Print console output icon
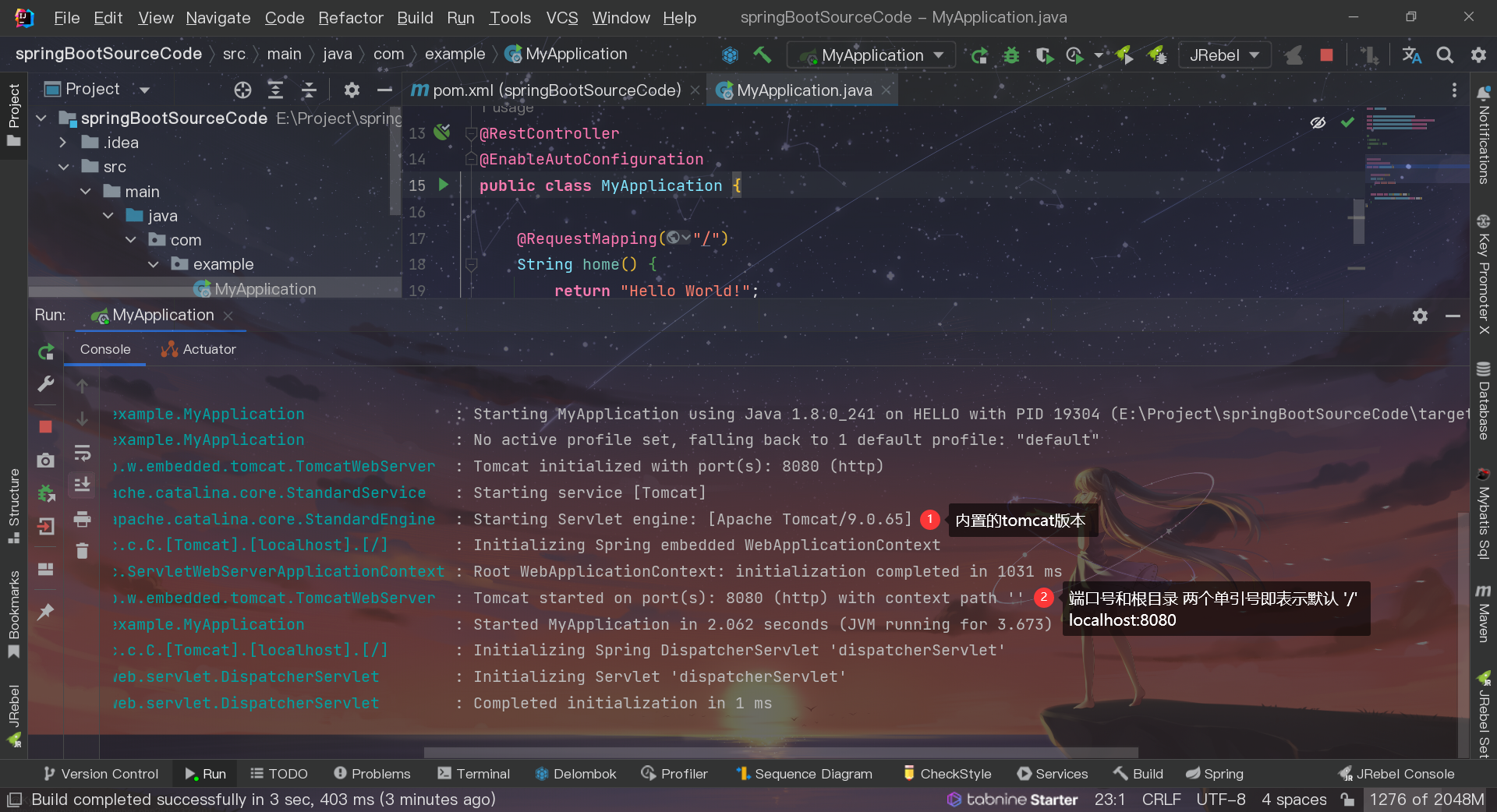 [x=82, y=519]
